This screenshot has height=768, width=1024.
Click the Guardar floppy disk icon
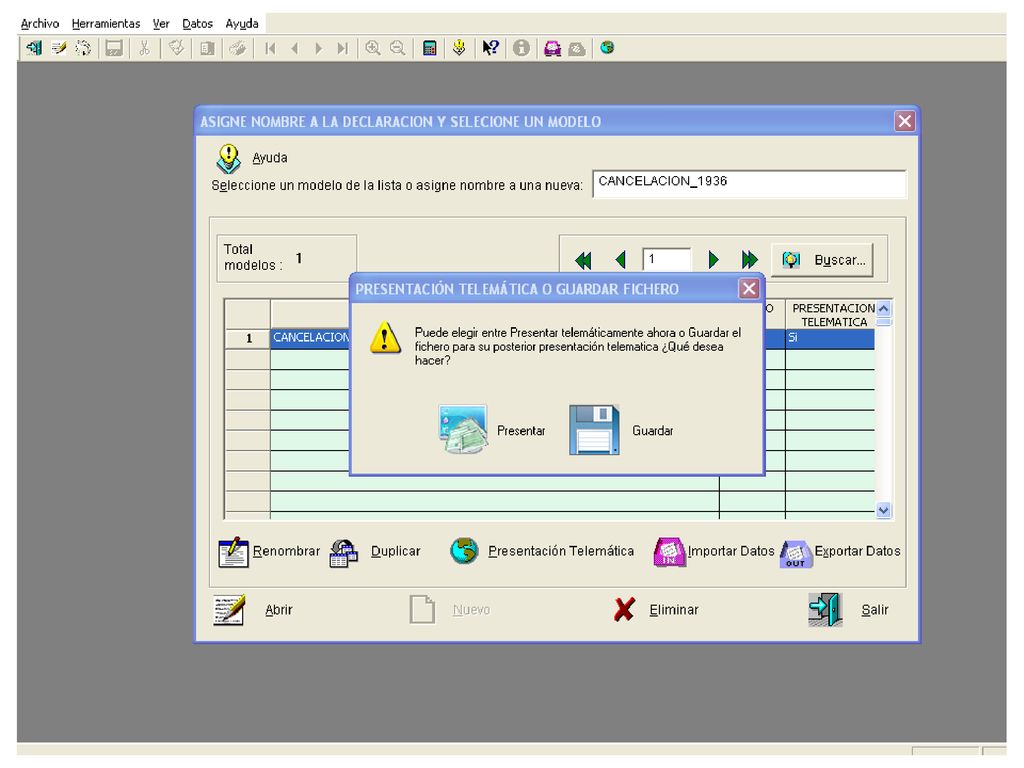click(x=594, y=429)
